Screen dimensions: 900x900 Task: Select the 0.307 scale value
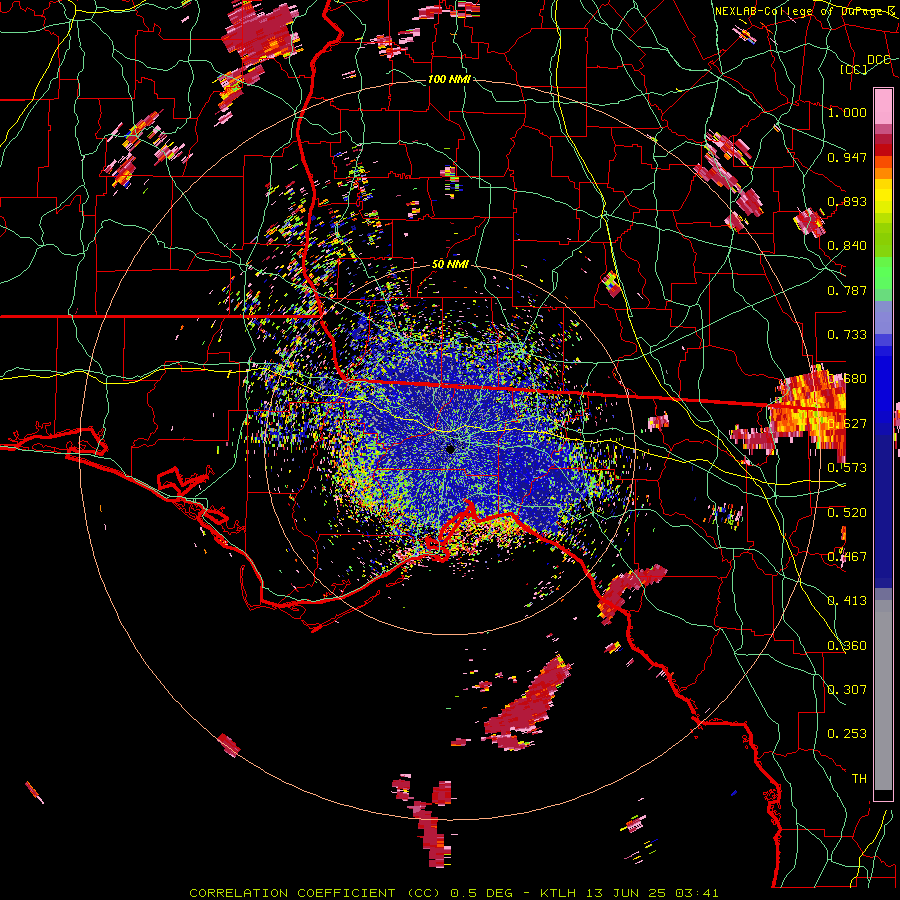(847, 690)
